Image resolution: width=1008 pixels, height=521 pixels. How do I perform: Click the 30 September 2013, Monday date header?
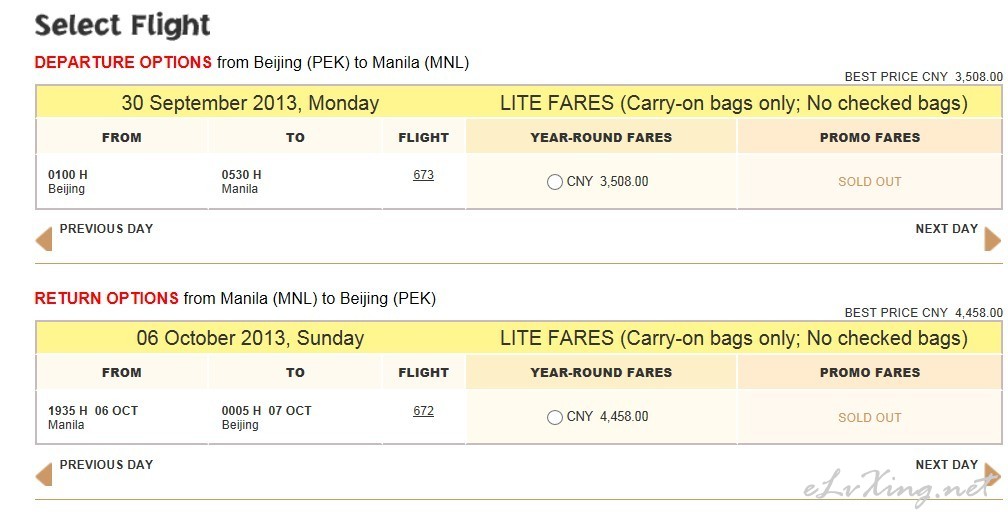[250, 103]
